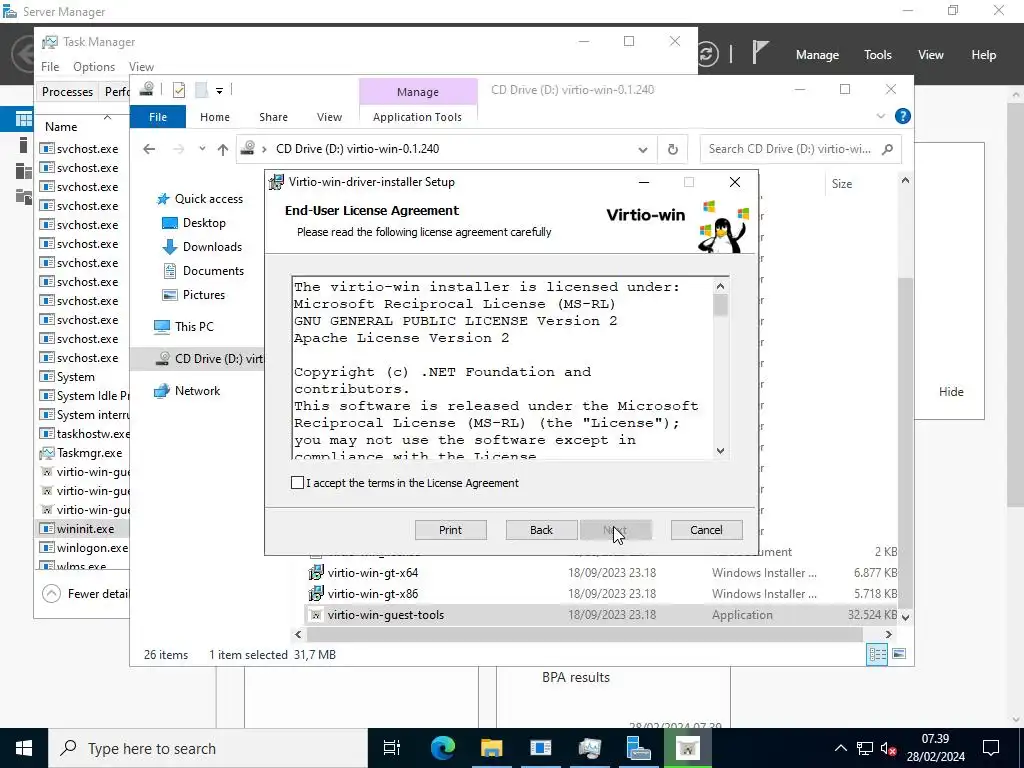Open Task Manager Options menu

tap(94, 67)
